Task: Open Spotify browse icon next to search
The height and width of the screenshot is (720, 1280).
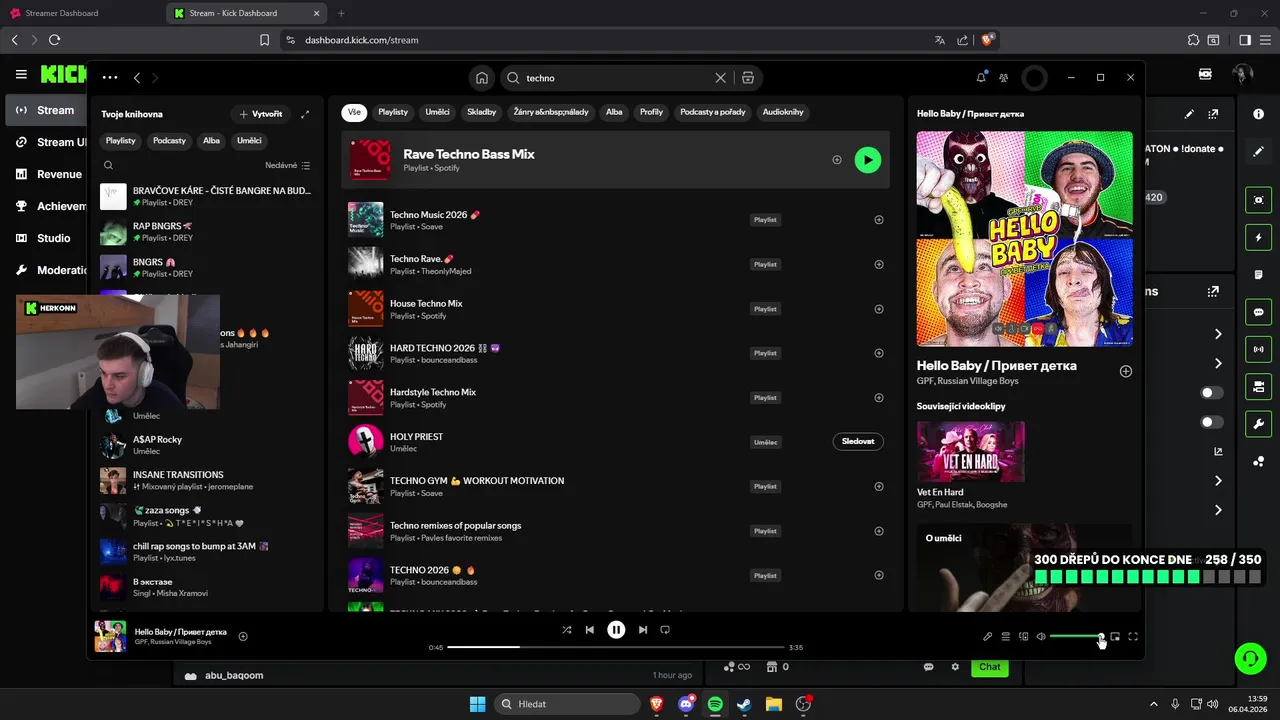Action: point(747,78)
